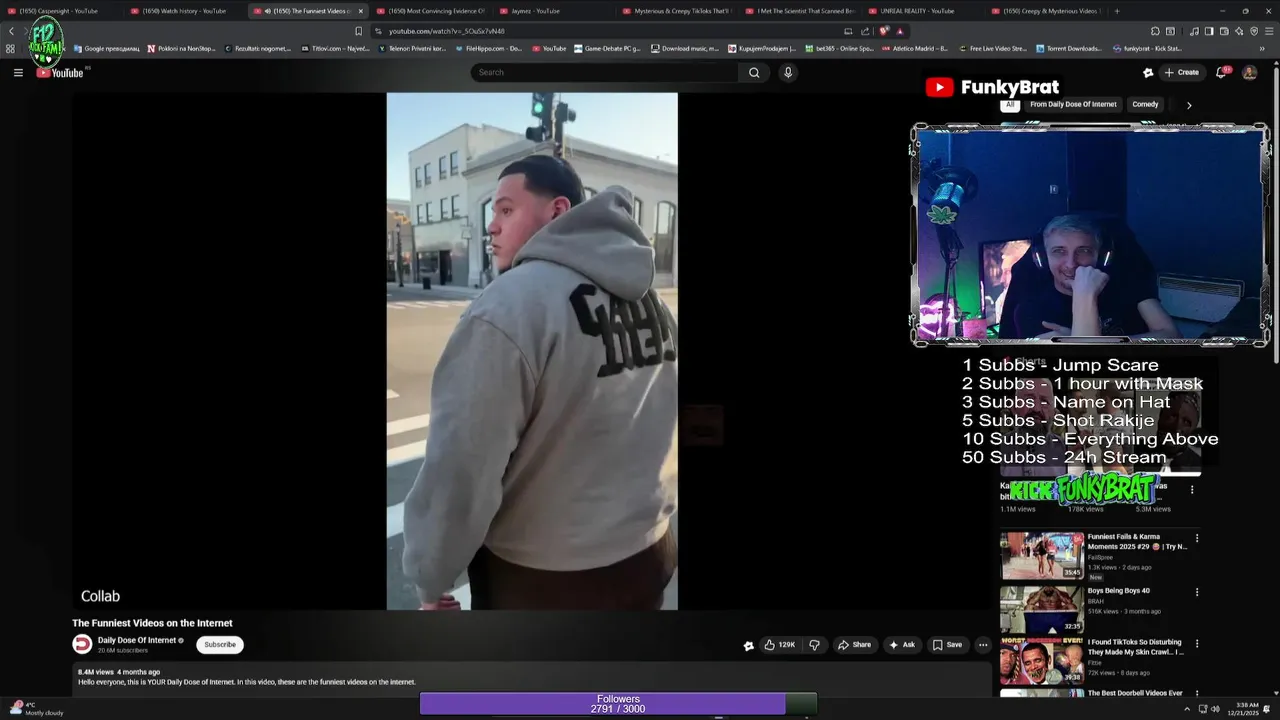Open The Best Doorbell Videos Ever title
The height and width of the screenshot is (720, 1280).
pos(1135,693)
